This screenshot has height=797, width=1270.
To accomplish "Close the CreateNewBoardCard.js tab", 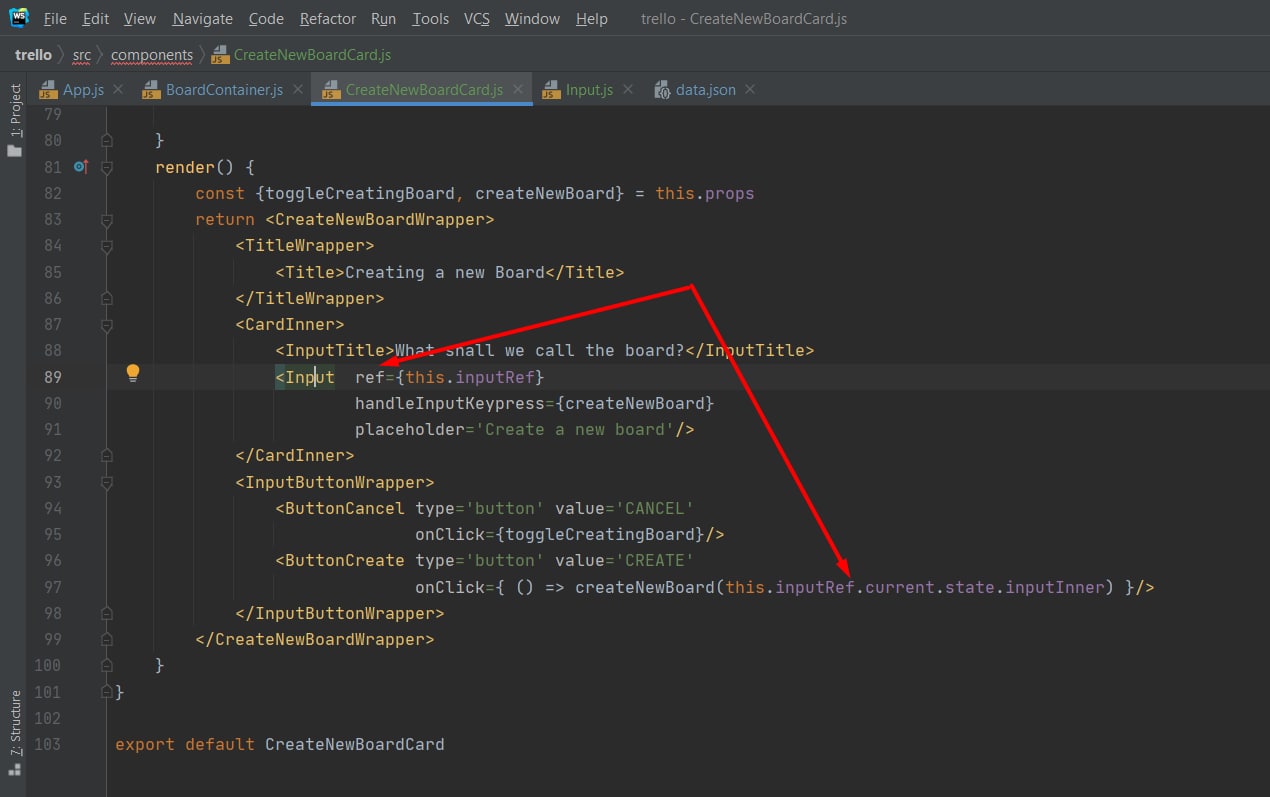I will pos(518,89).
